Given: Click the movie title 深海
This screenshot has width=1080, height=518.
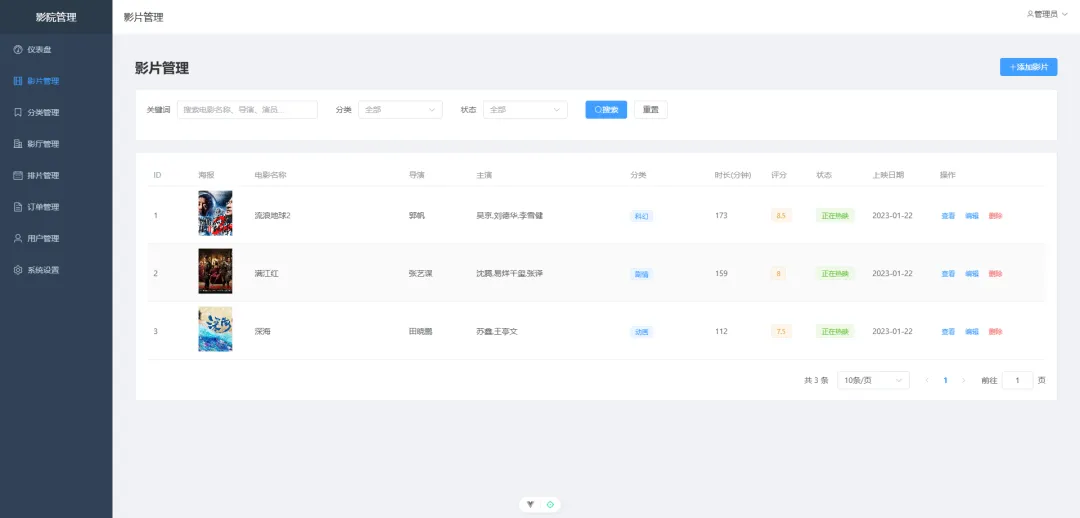Looking at the screenshot, I should pyautogui.click(x=262, y=331).
